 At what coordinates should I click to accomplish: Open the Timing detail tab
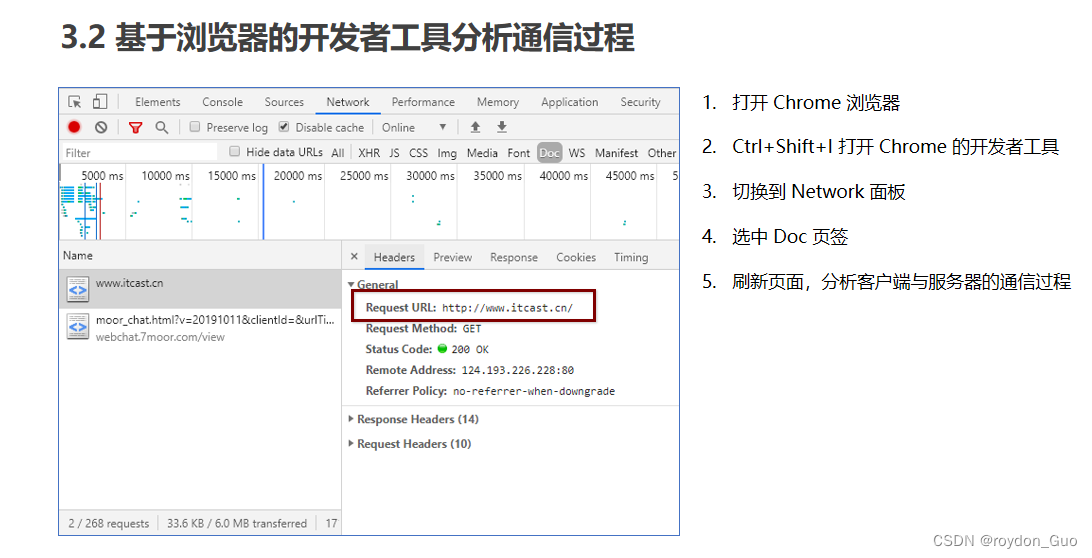[x=631, y=257]
